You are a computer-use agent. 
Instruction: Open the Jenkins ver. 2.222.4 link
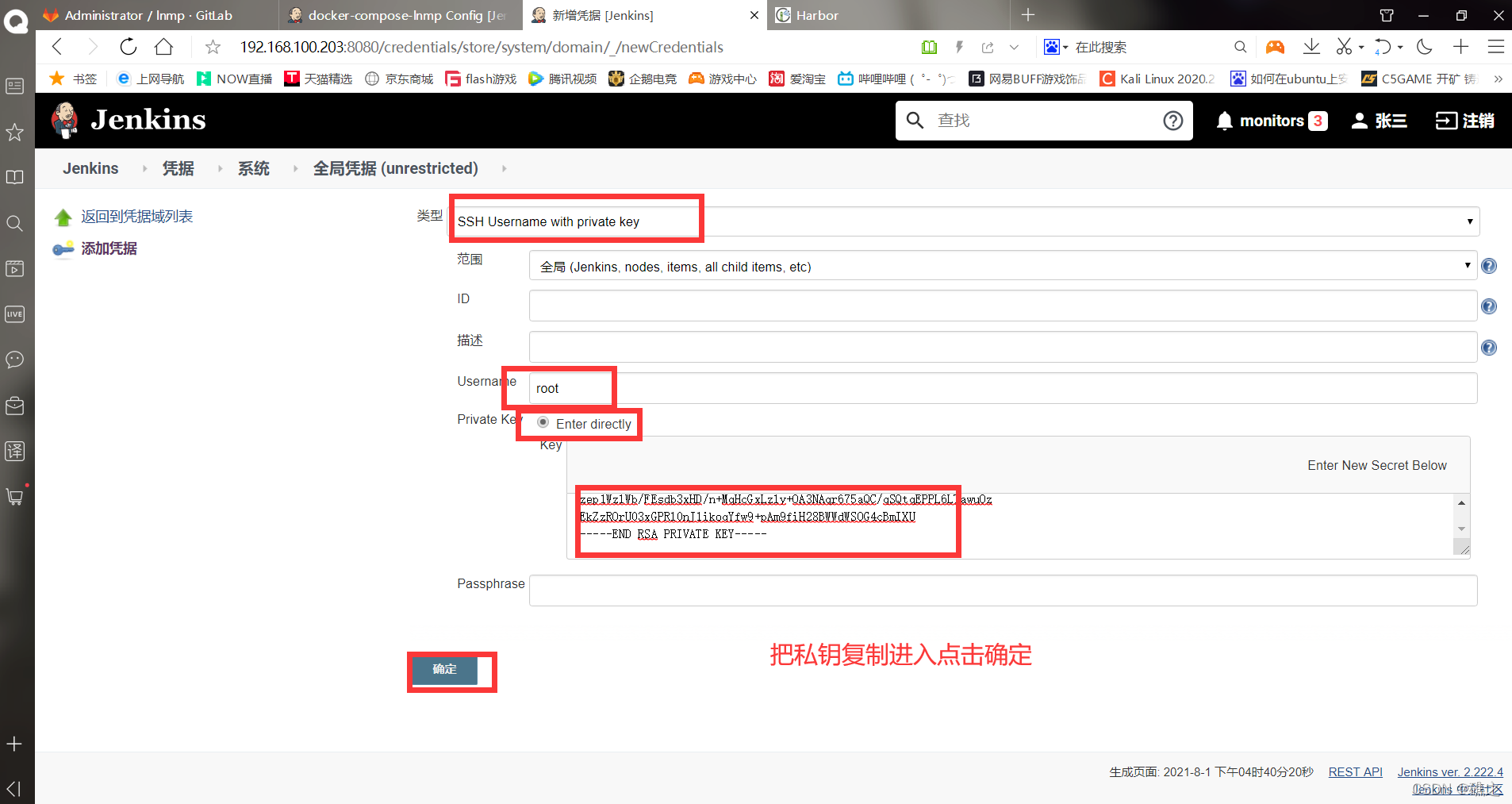[x=1450, y=771]
